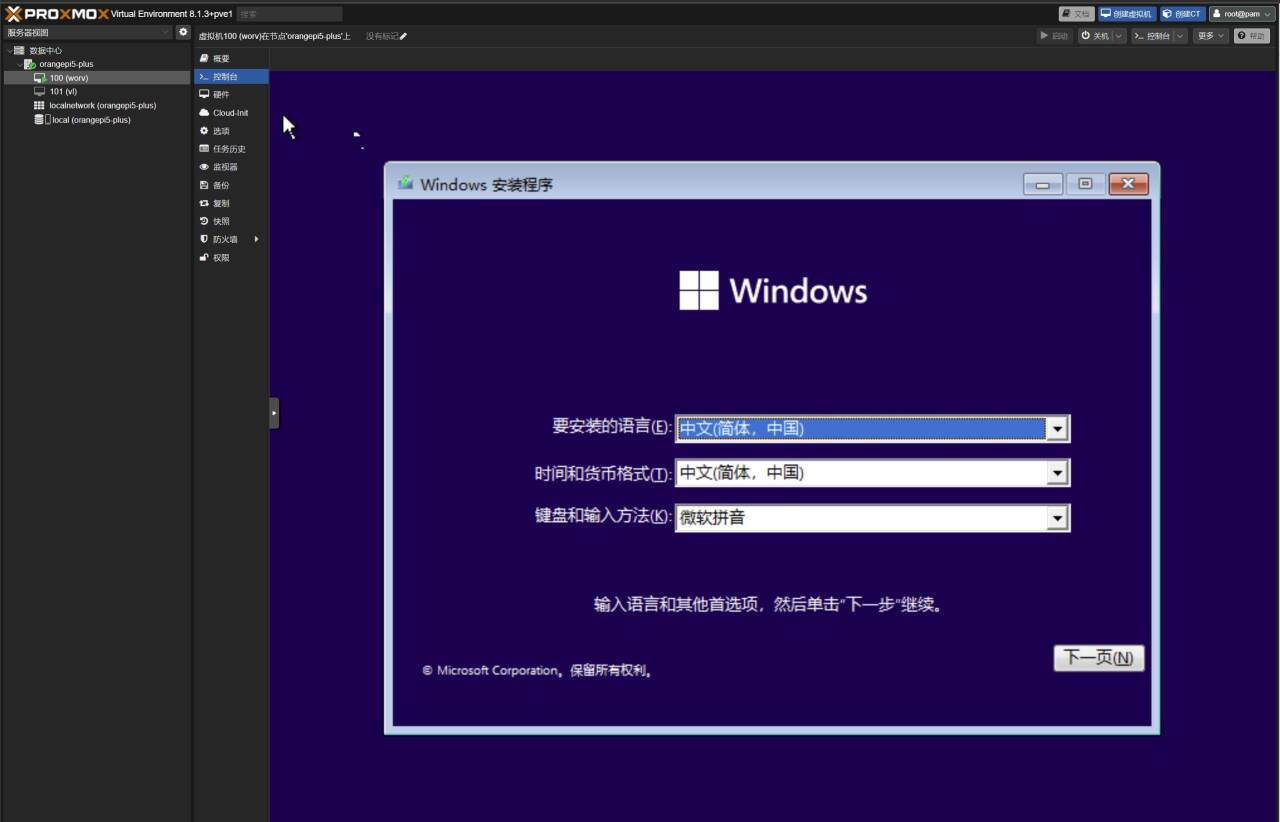Select VM 101 (vl) in tree

[x=97, y=91]
